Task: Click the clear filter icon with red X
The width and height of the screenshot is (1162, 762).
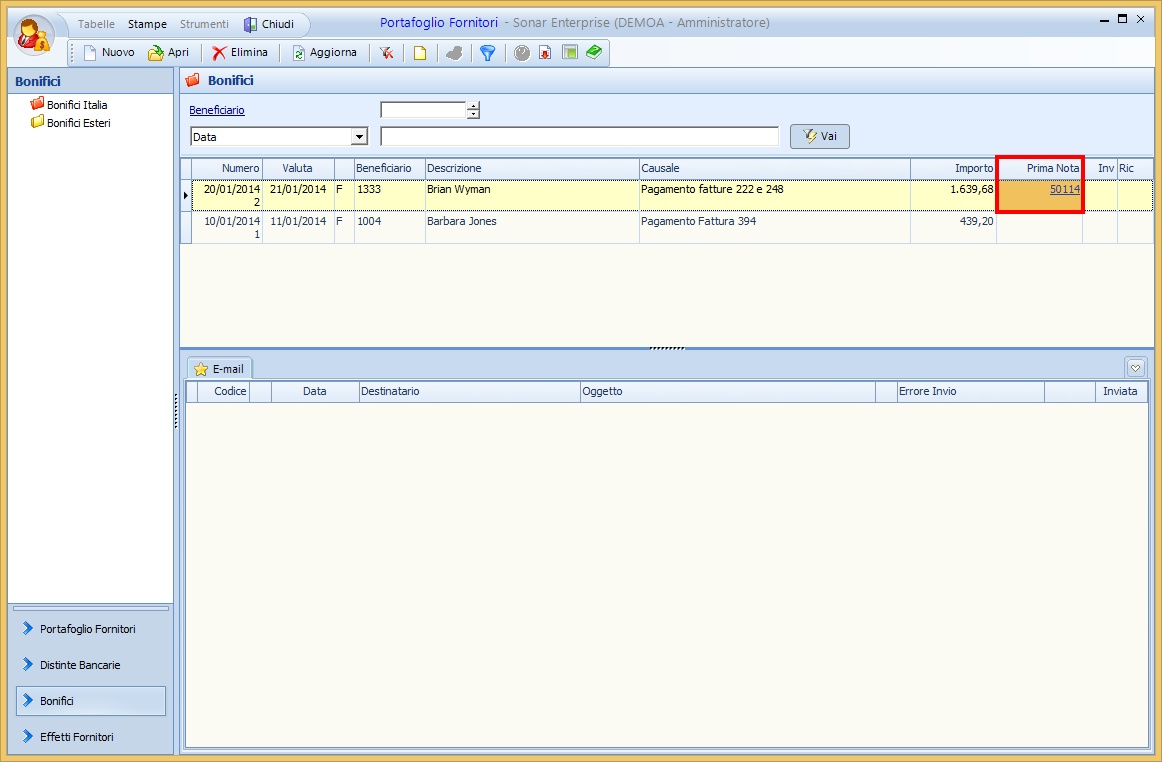Action: [386, 53]
